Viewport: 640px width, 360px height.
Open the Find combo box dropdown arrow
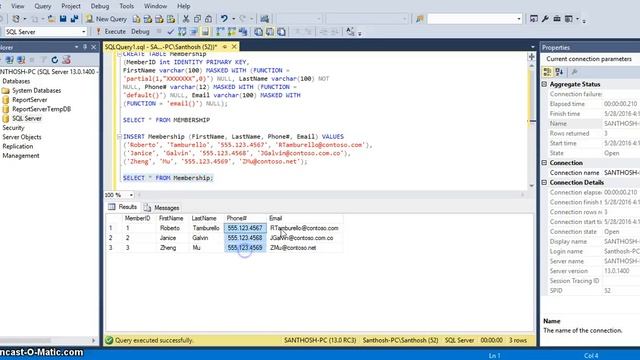pyautogui.click(x=519, y=19)
